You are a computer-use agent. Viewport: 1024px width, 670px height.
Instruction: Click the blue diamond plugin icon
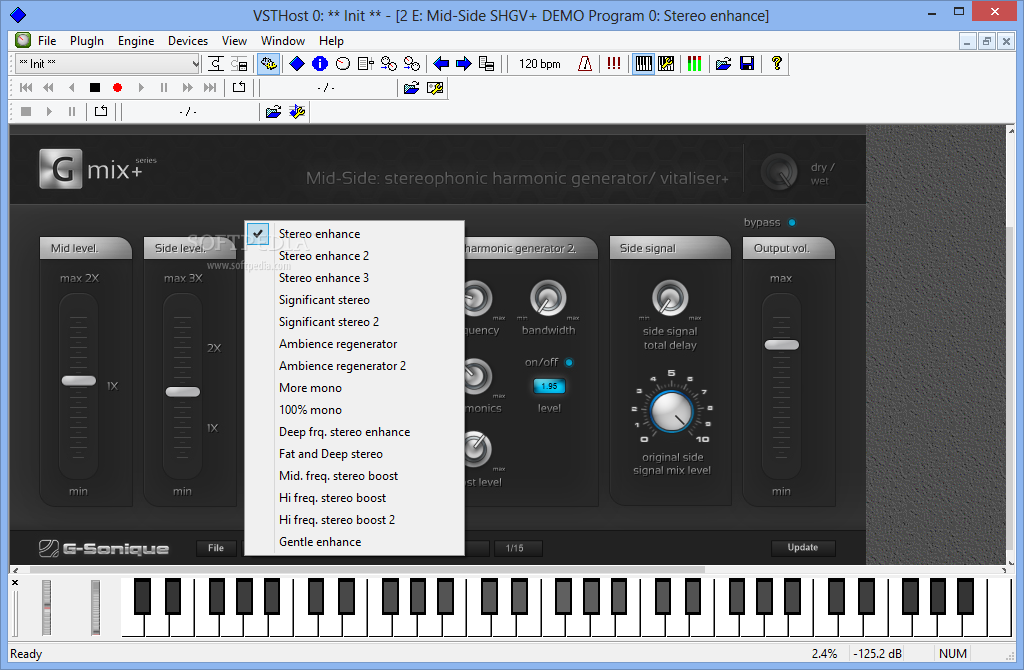point(297,63)
